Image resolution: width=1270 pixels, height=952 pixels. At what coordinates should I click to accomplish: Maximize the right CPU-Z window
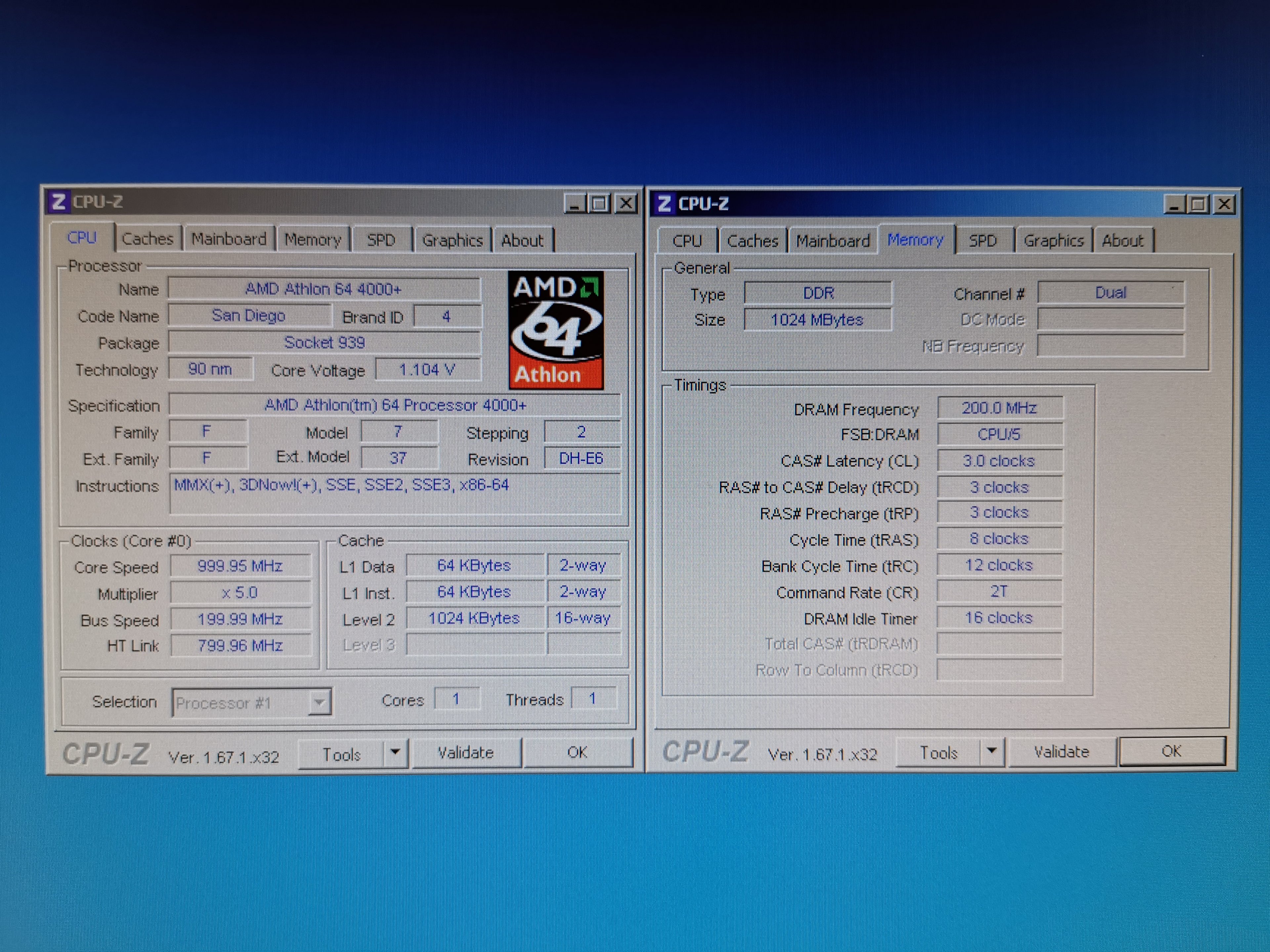[x=1199, y=204]
